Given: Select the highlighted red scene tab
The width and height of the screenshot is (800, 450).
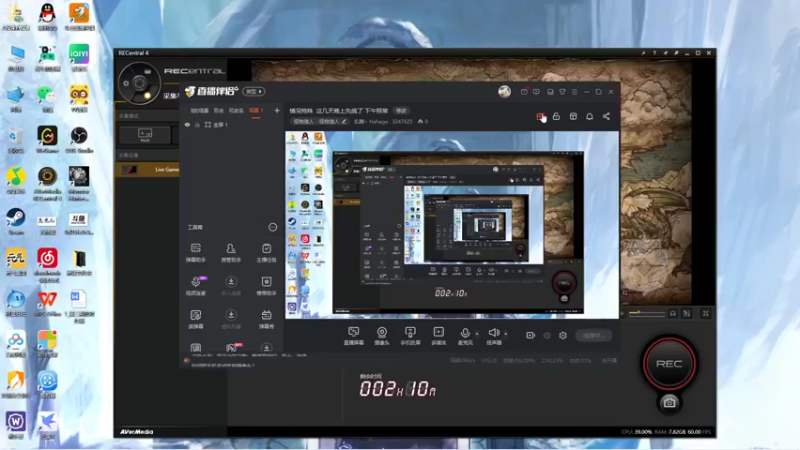Looking at the screenshot, I should 256,110.
